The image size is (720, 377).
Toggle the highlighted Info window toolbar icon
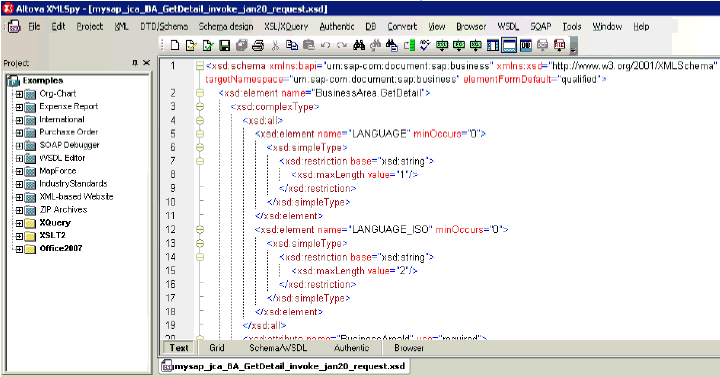(x=509, y=45)
